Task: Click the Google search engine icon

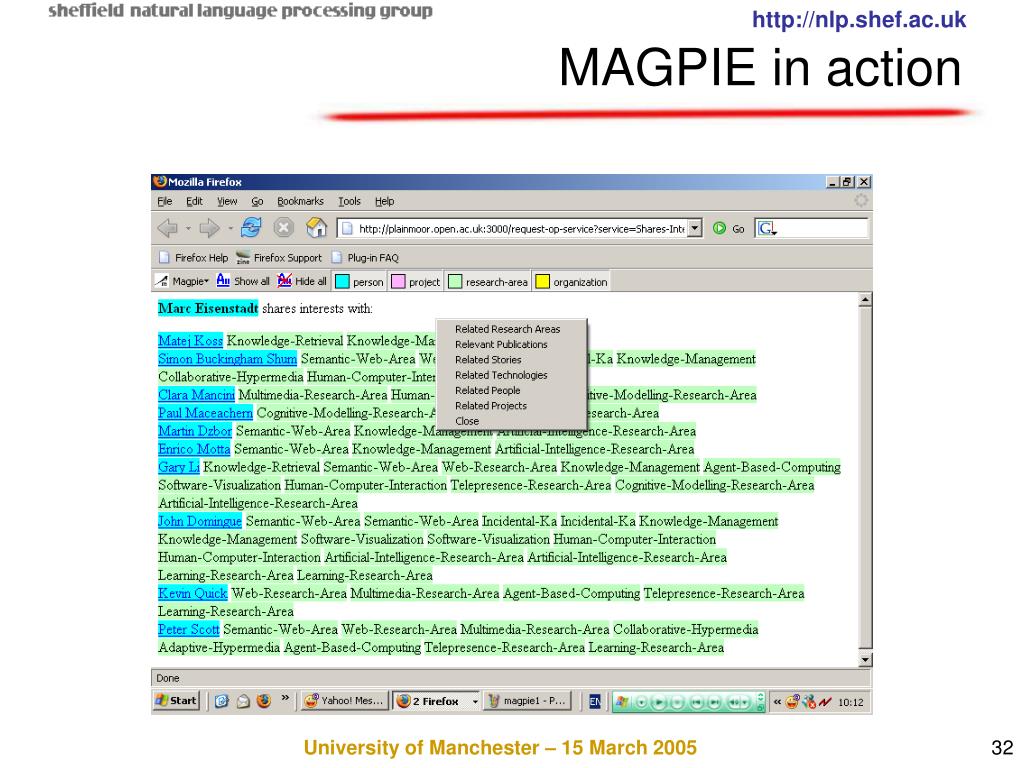Action: (765, 229)
